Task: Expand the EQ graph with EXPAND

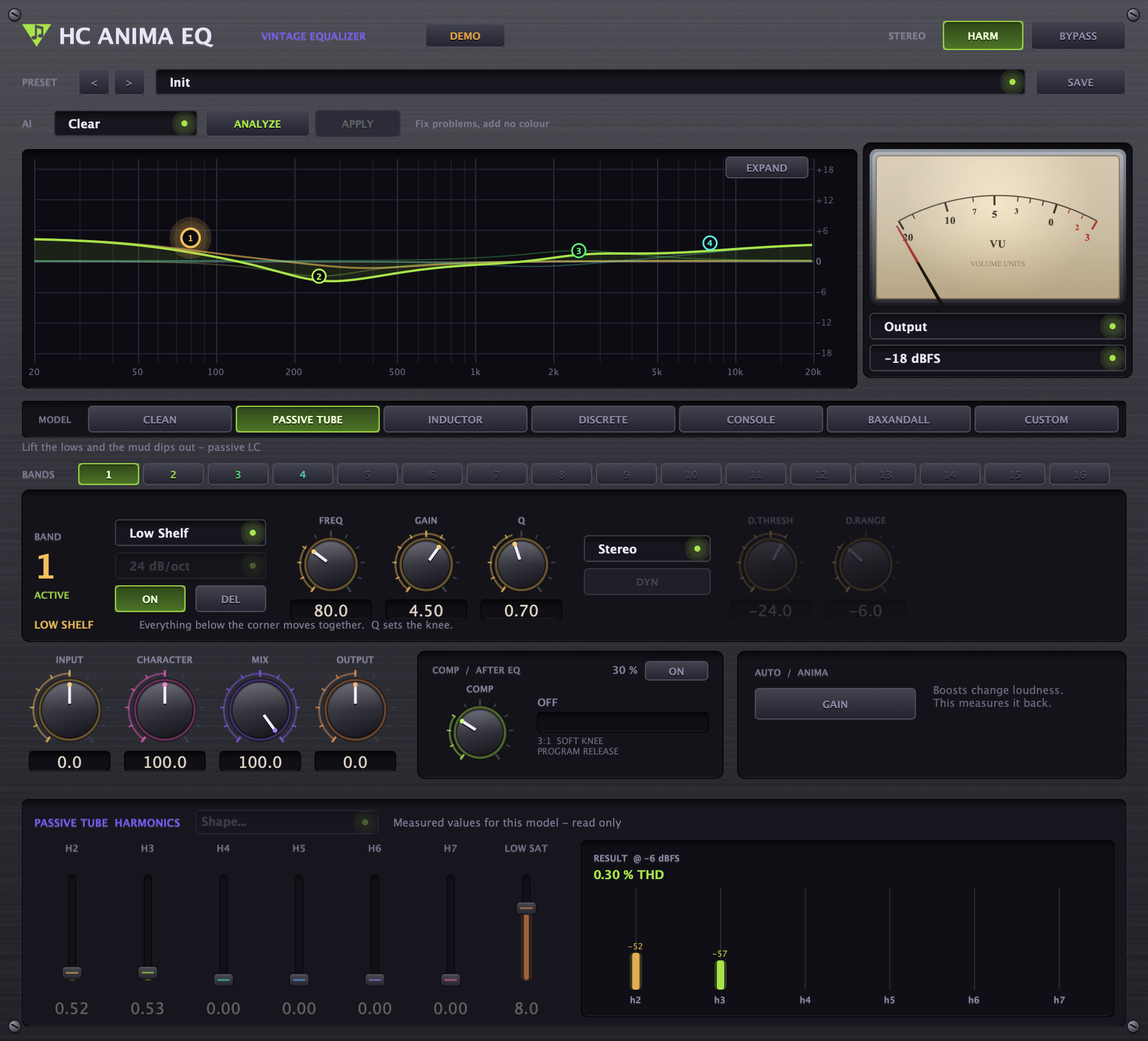Action: click(x=766, y=167)
